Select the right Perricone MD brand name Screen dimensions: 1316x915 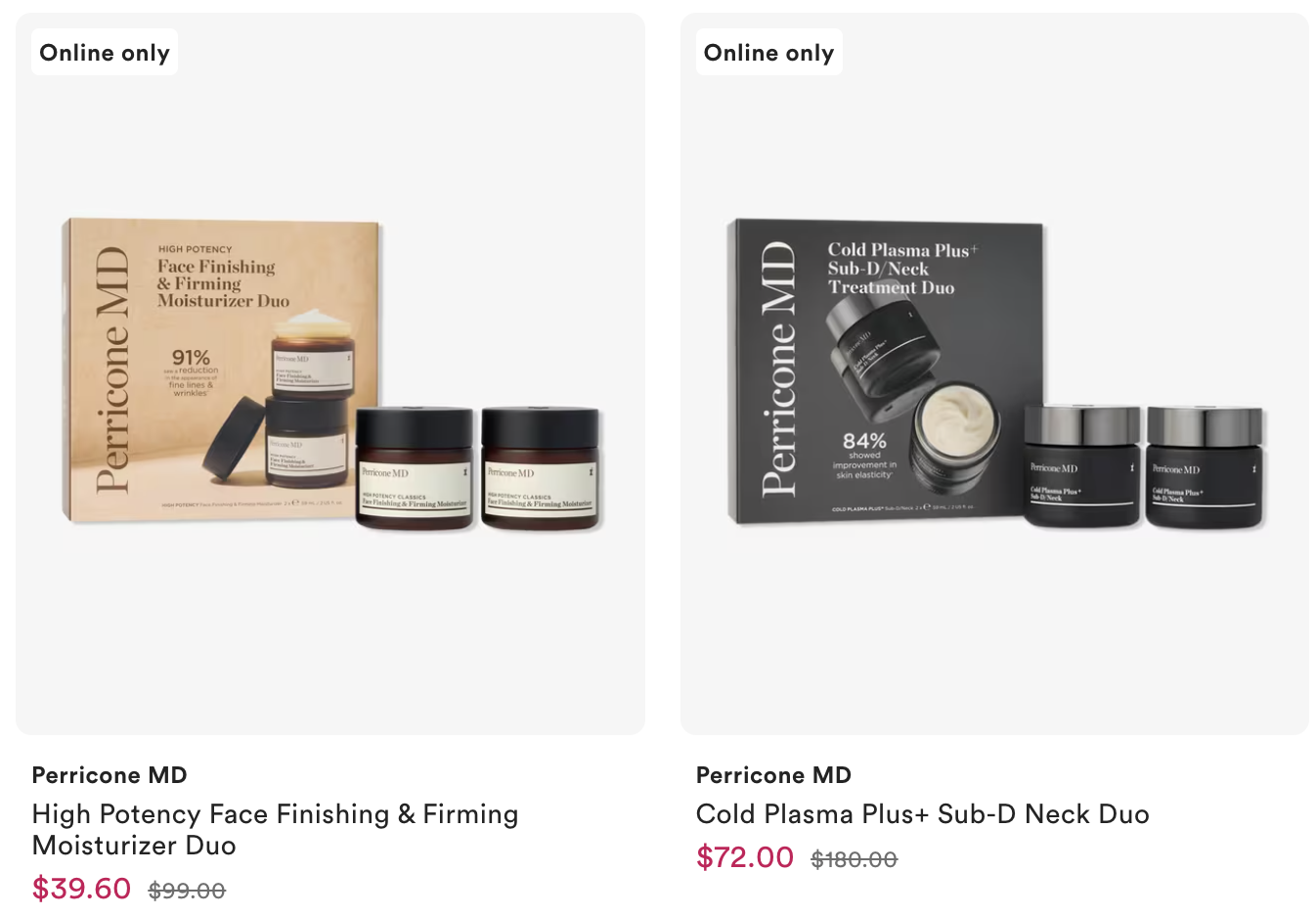773,775
